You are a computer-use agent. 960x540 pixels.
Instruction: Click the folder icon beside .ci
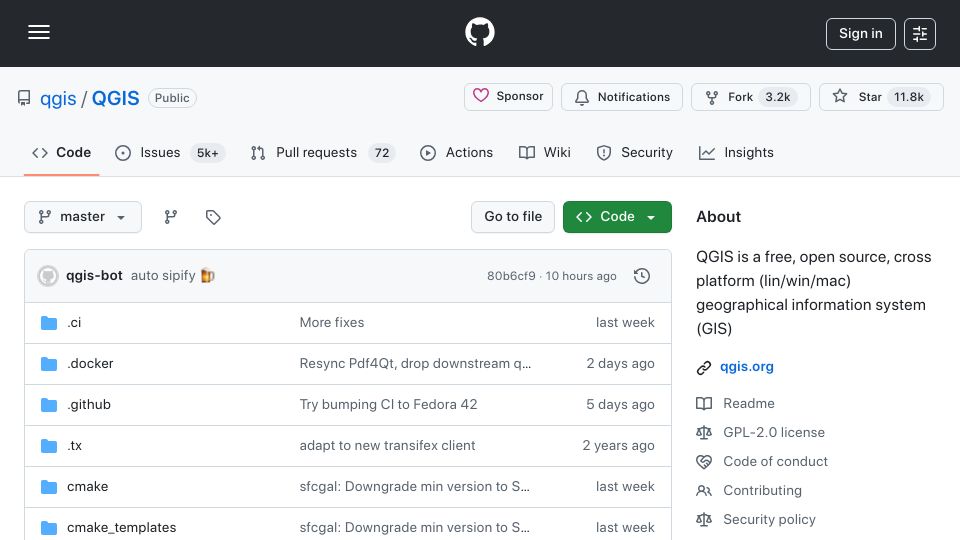(49, 323)
